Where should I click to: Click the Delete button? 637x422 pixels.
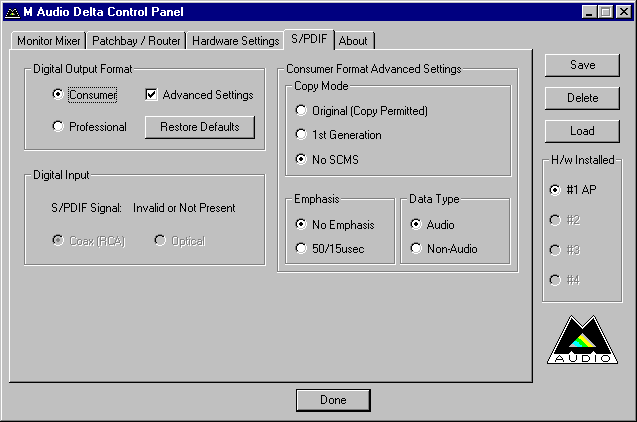pyautogui.click(x=582, y=98)
